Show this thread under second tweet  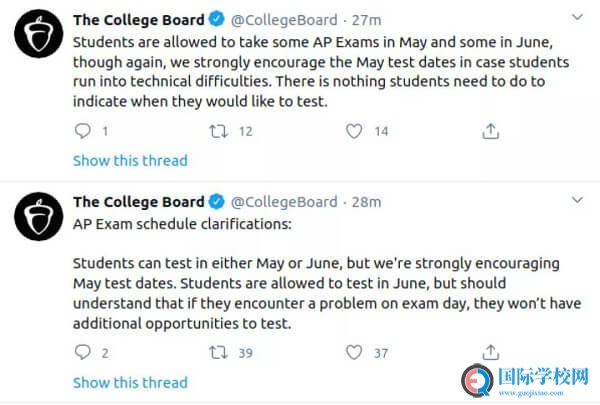click(130, 382)
